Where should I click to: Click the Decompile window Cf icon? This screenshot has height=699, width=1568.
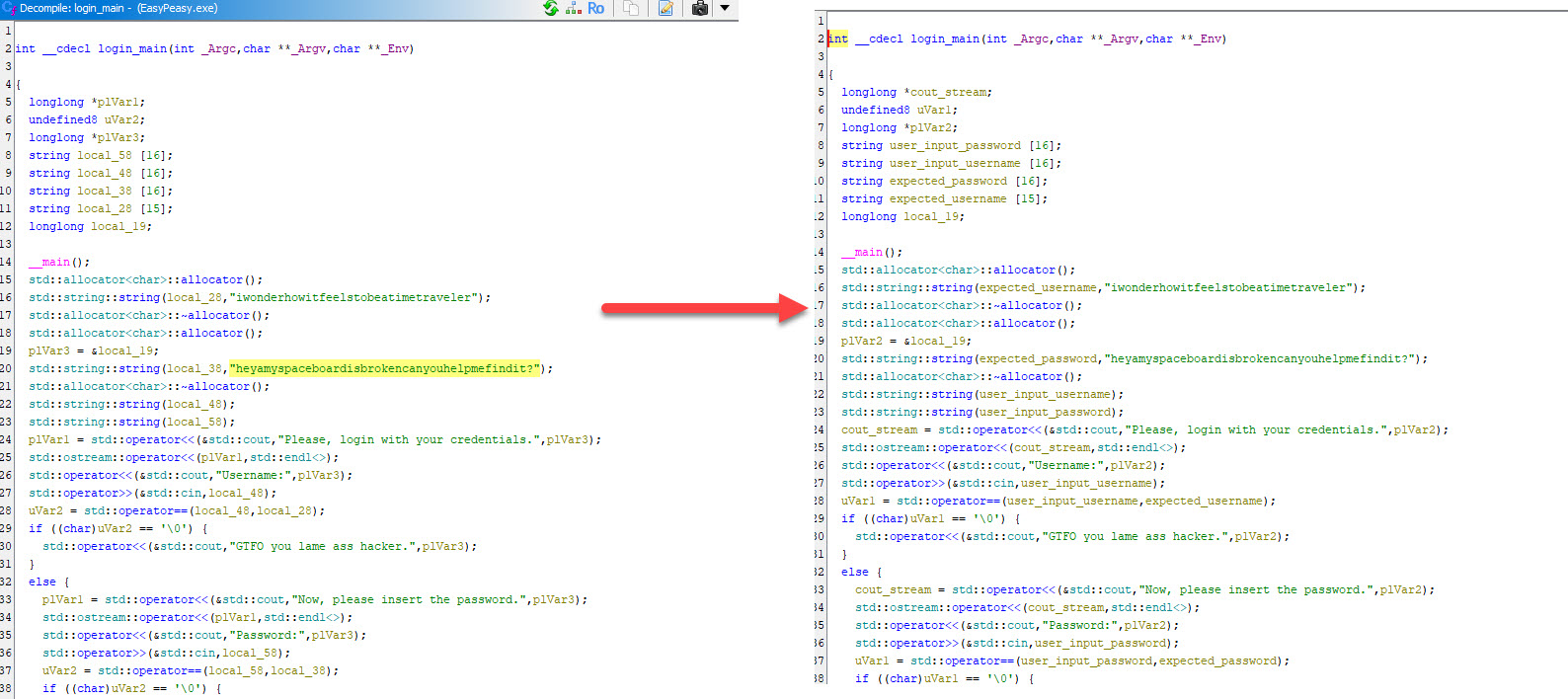coord(8,8)
